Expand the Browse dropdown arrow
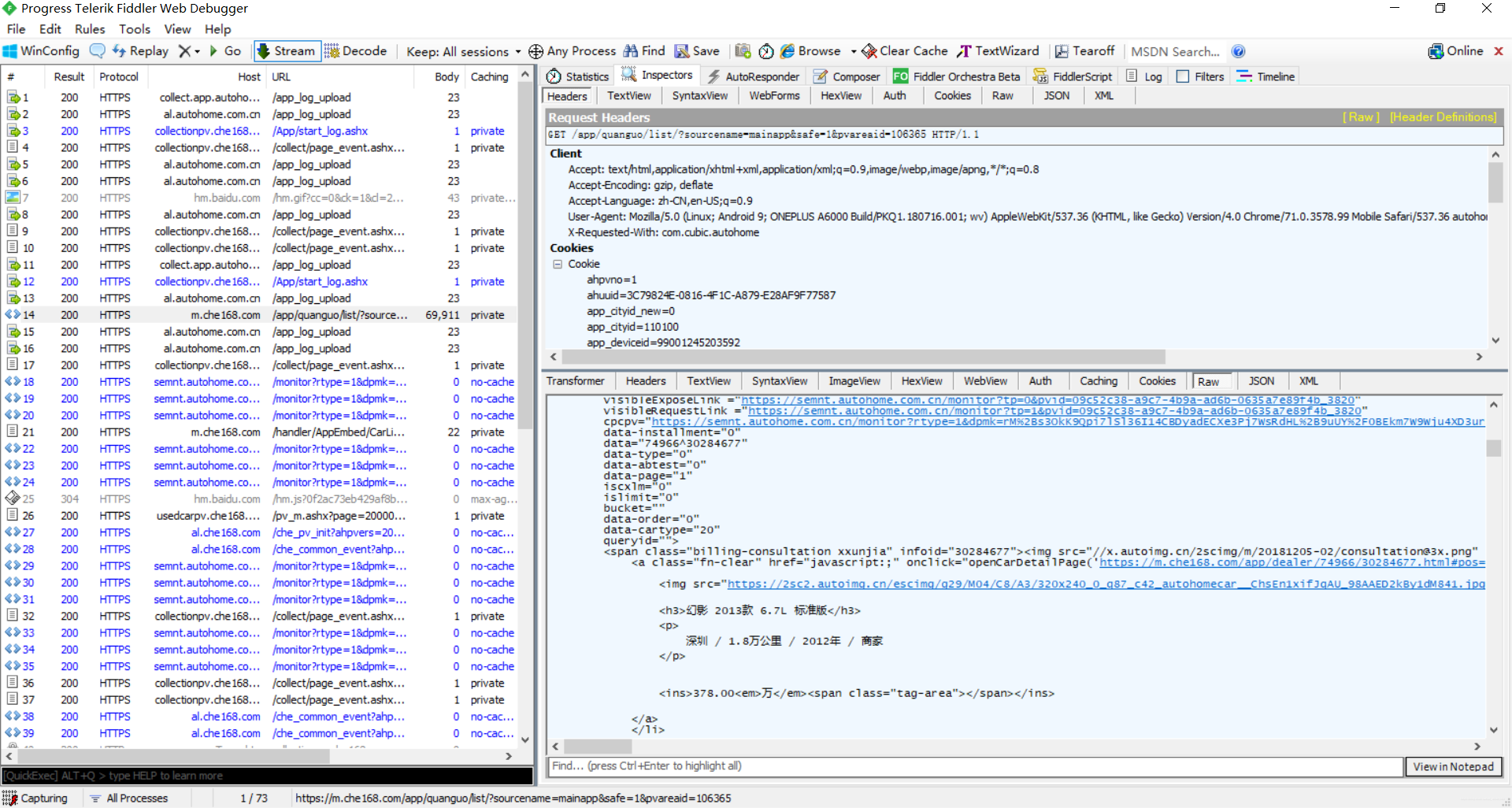Screen dimensions: 1512x808 pos(853,52)
